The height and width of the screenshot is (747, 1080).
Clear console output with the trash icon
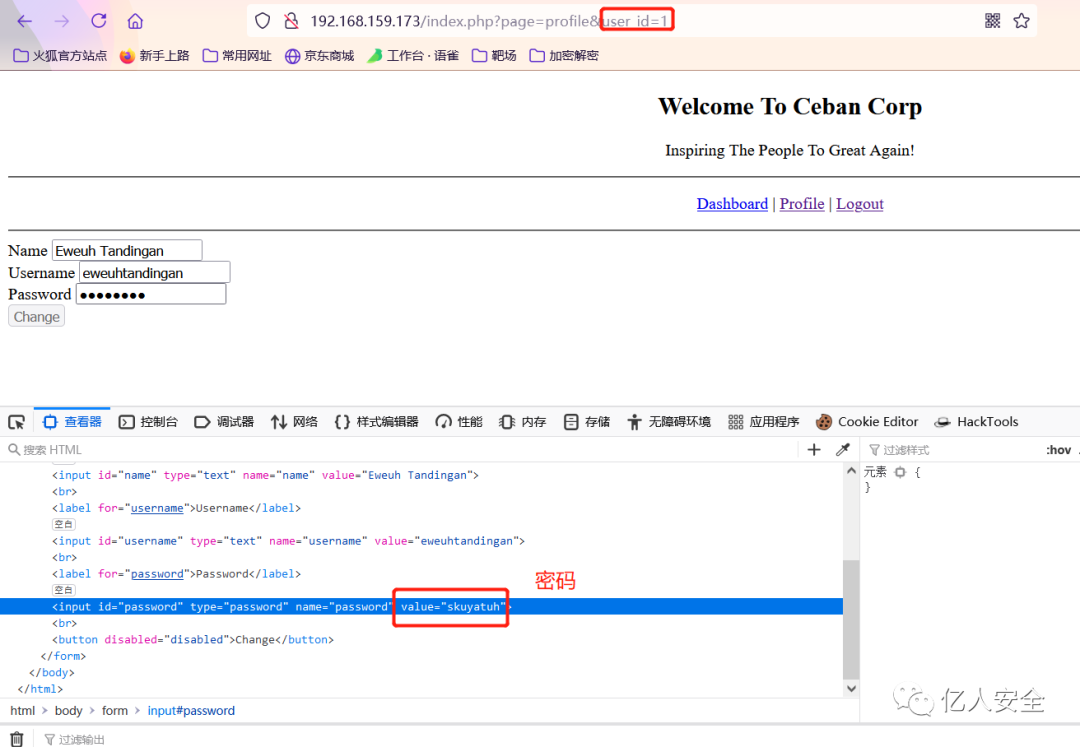(x=17, y=739)
